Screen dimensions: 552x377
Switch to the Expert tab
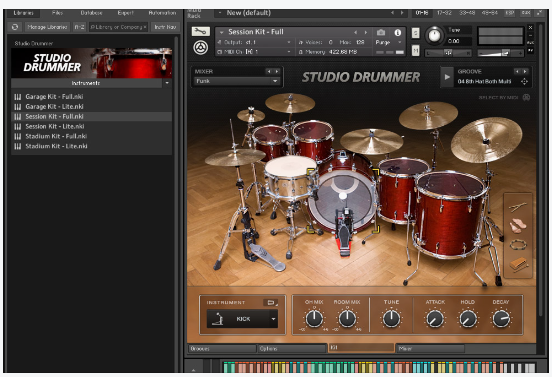pos(126,13)
